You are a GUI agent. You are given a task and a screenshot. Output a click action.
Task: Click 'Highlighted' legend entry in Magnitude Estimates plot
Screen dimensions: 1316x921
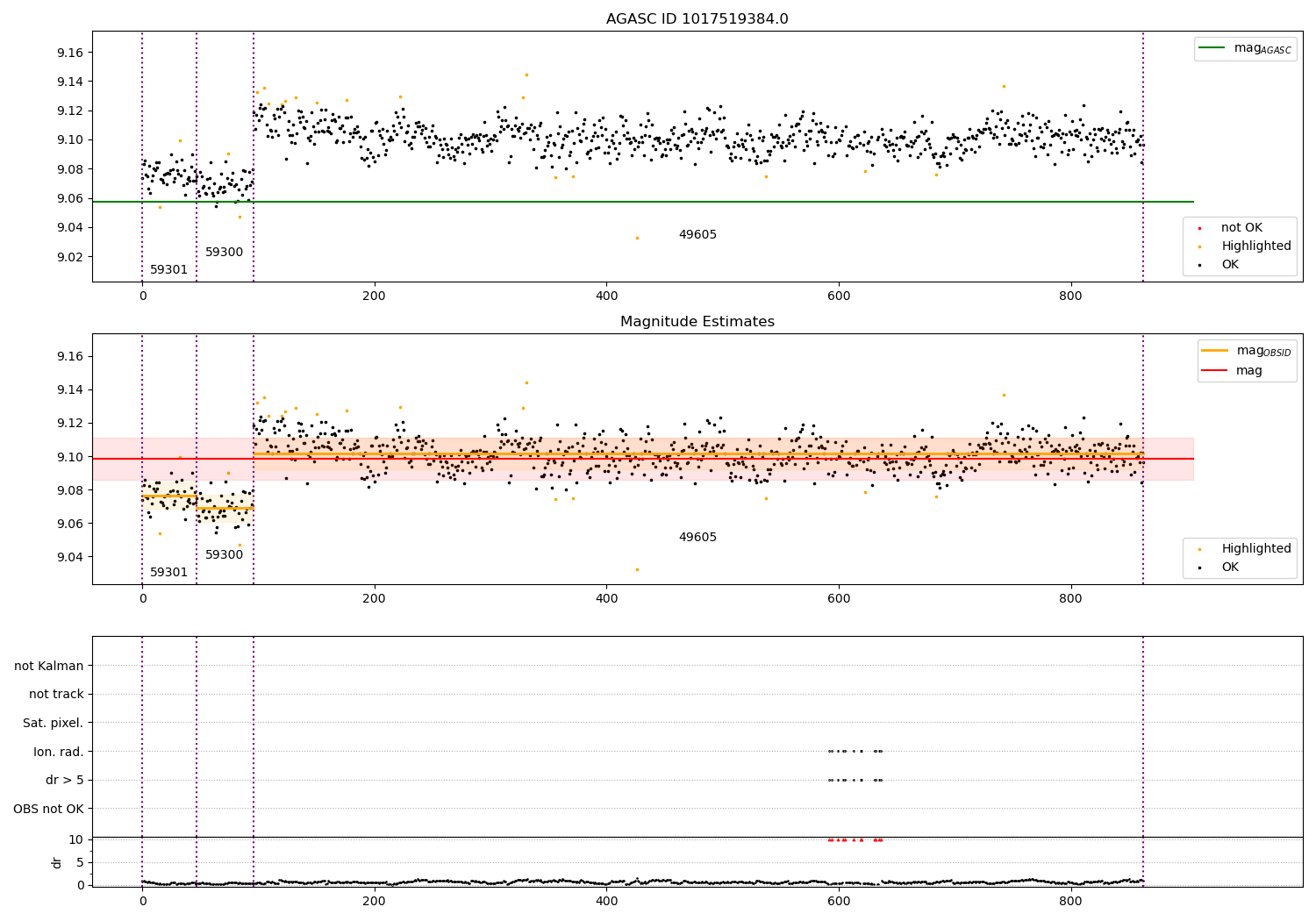coord(1245,549)
